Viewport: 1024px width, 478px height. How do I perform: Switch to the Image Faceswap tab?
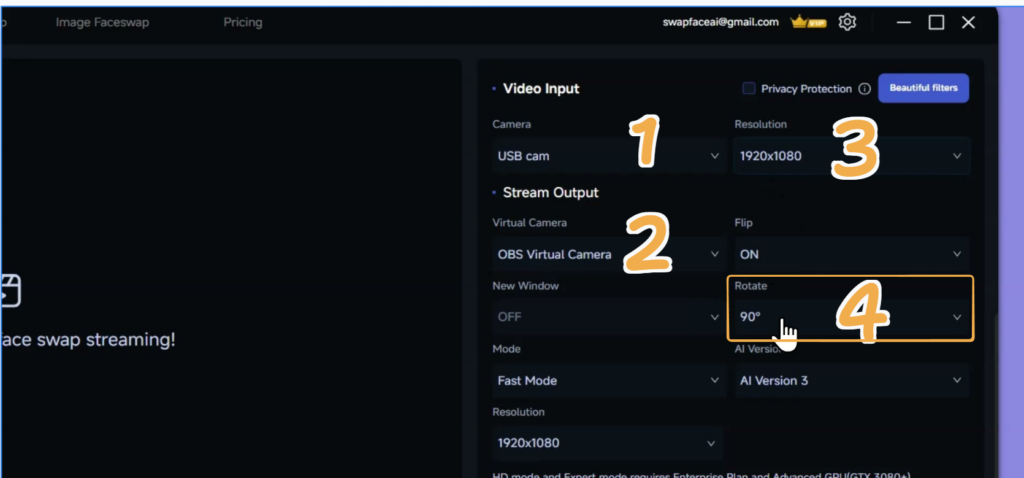click(x=102, y=22)
